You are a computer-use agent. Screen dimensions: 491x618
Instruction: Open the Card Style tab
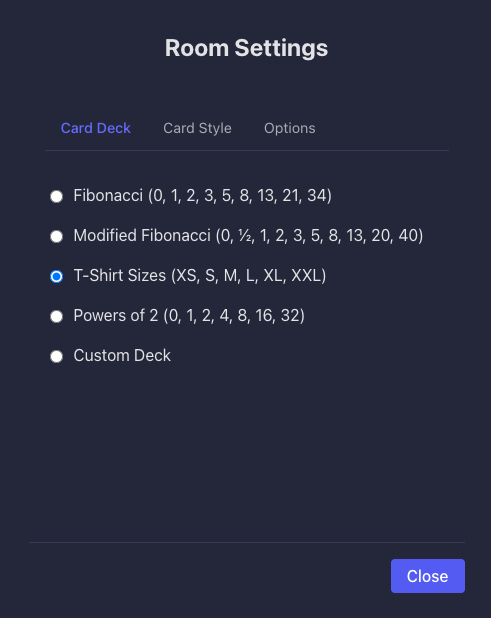click(197, 128)
